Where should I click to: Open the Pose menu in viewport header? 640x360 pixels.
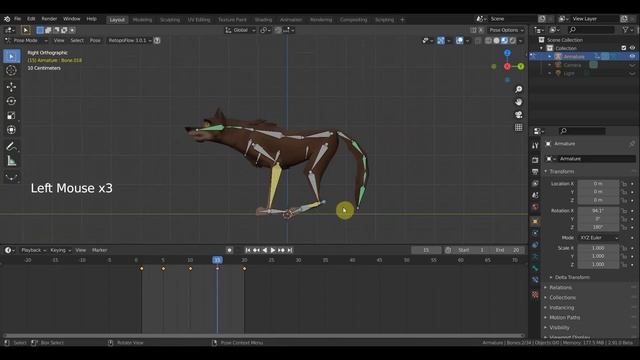point(95,40)
